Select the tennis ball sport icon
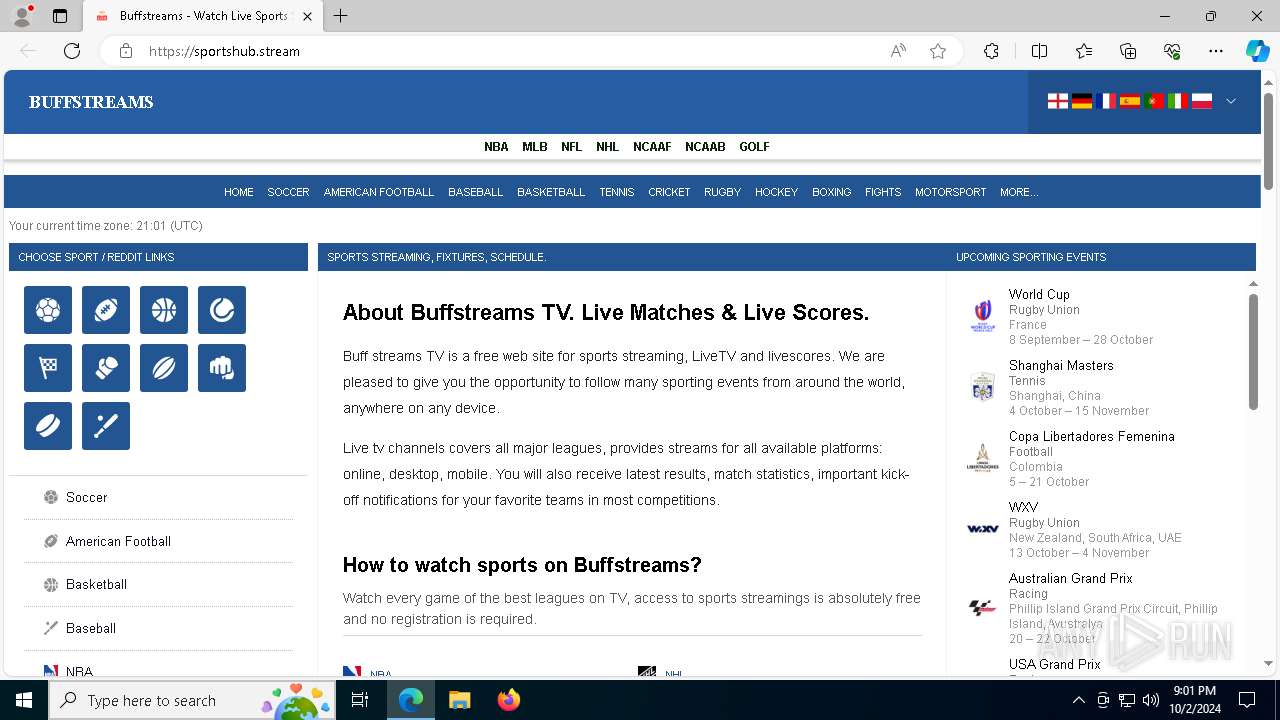The height and width of the screenshot is (720, 1280). [x=222, y=310]
